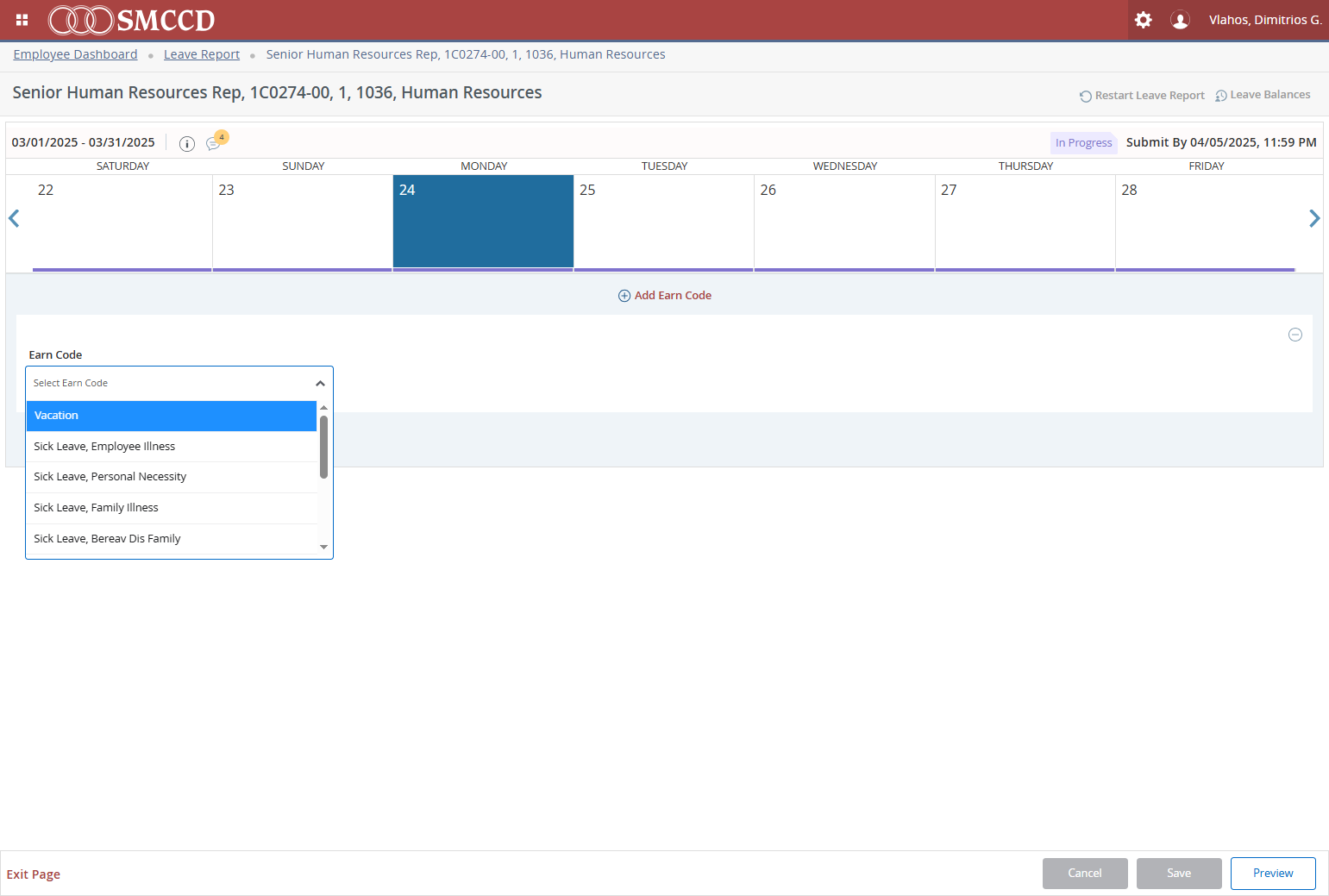Choose Vacation from earn code list
The width and height of the screenshot is (1329, 896).
[x=172, y=416]
